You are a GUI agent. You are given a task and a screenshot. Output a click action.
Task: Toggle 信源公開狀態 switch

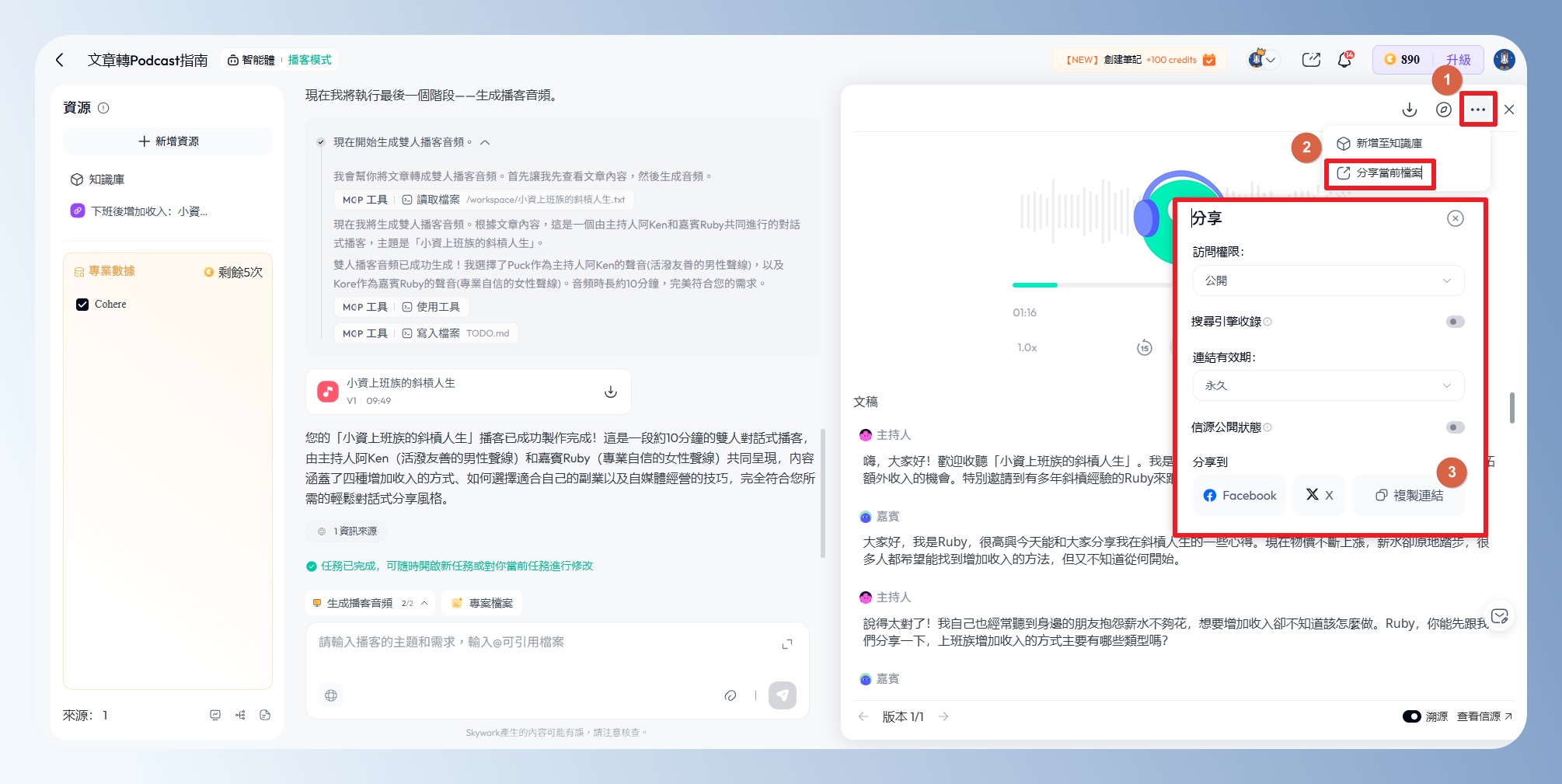point(1454,427)
